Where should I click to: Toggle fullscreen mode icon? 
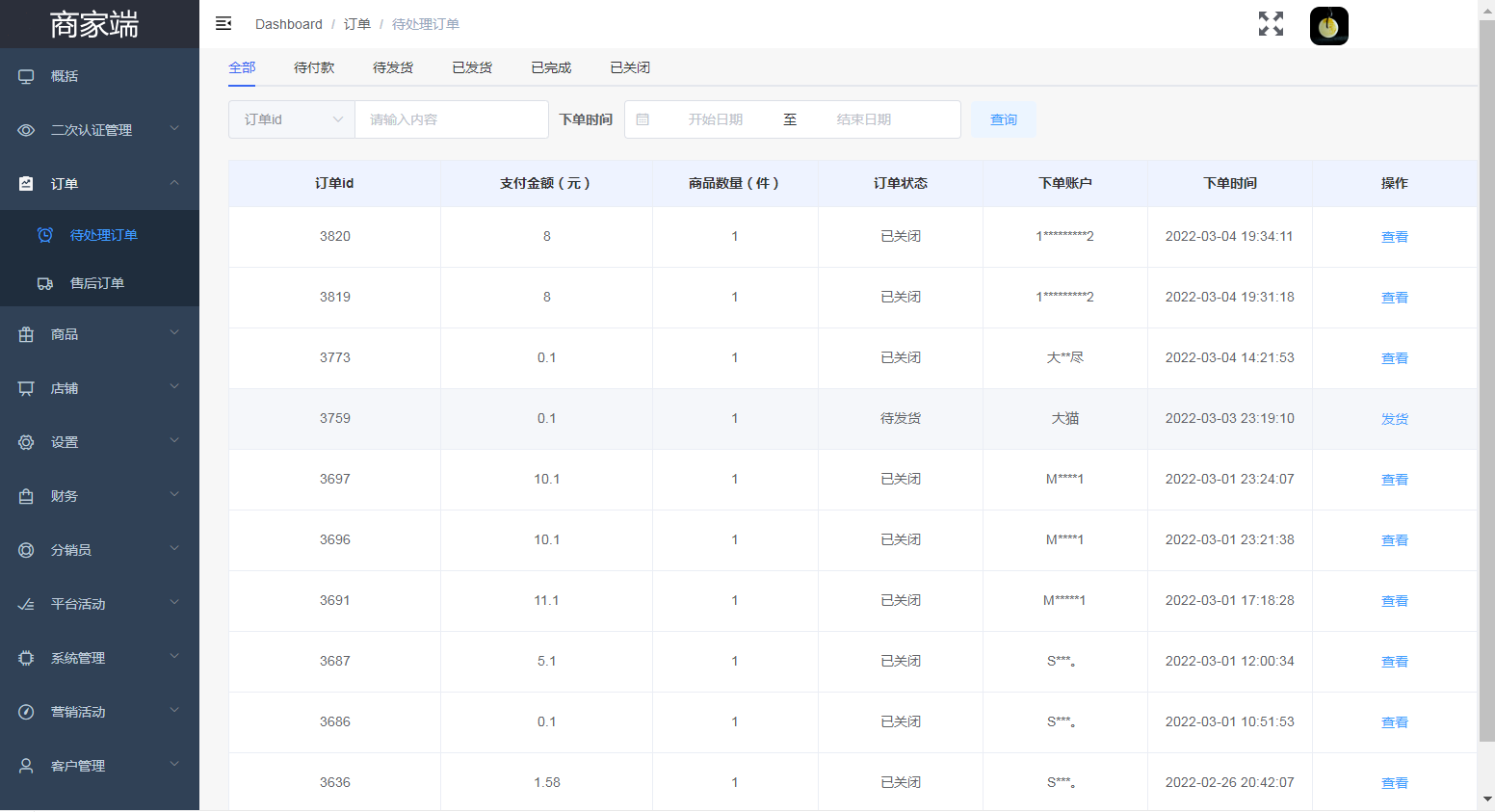1271,24
